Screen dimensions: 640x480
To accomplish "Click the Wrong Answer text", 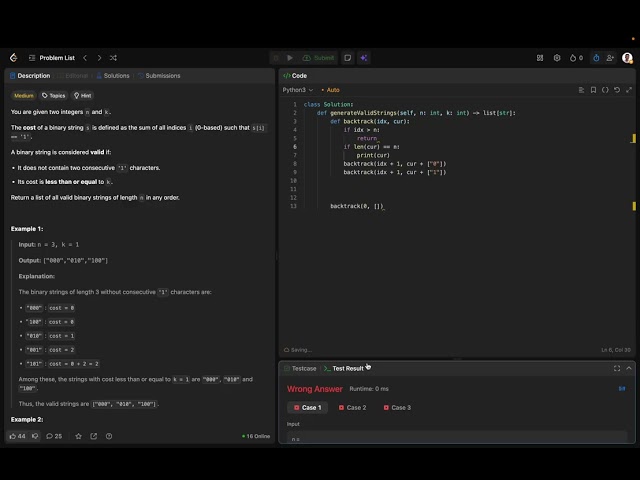I will coord(315,389).
